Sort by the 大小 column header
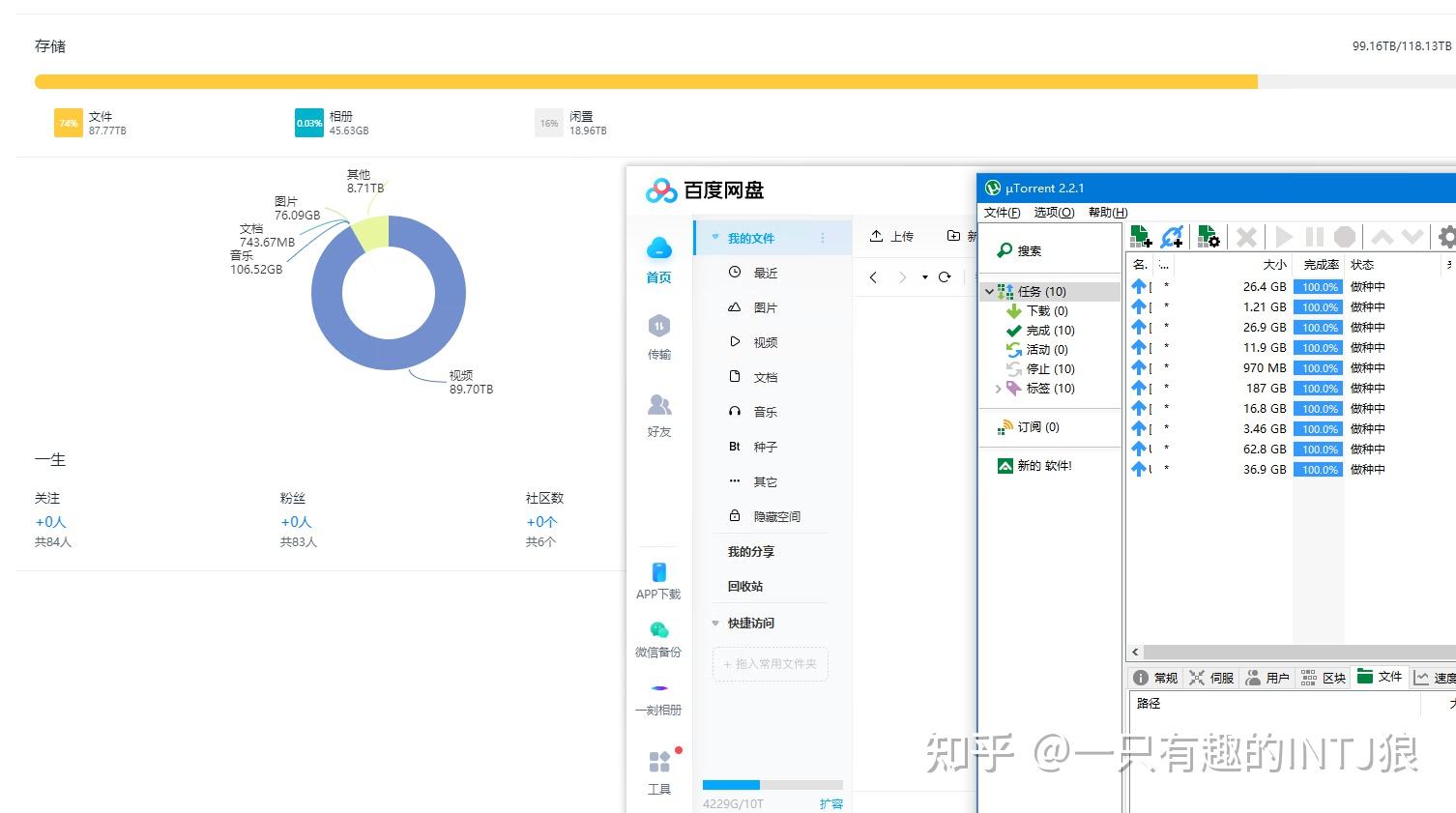The image size is (1456, 813). pos(1274,264)
